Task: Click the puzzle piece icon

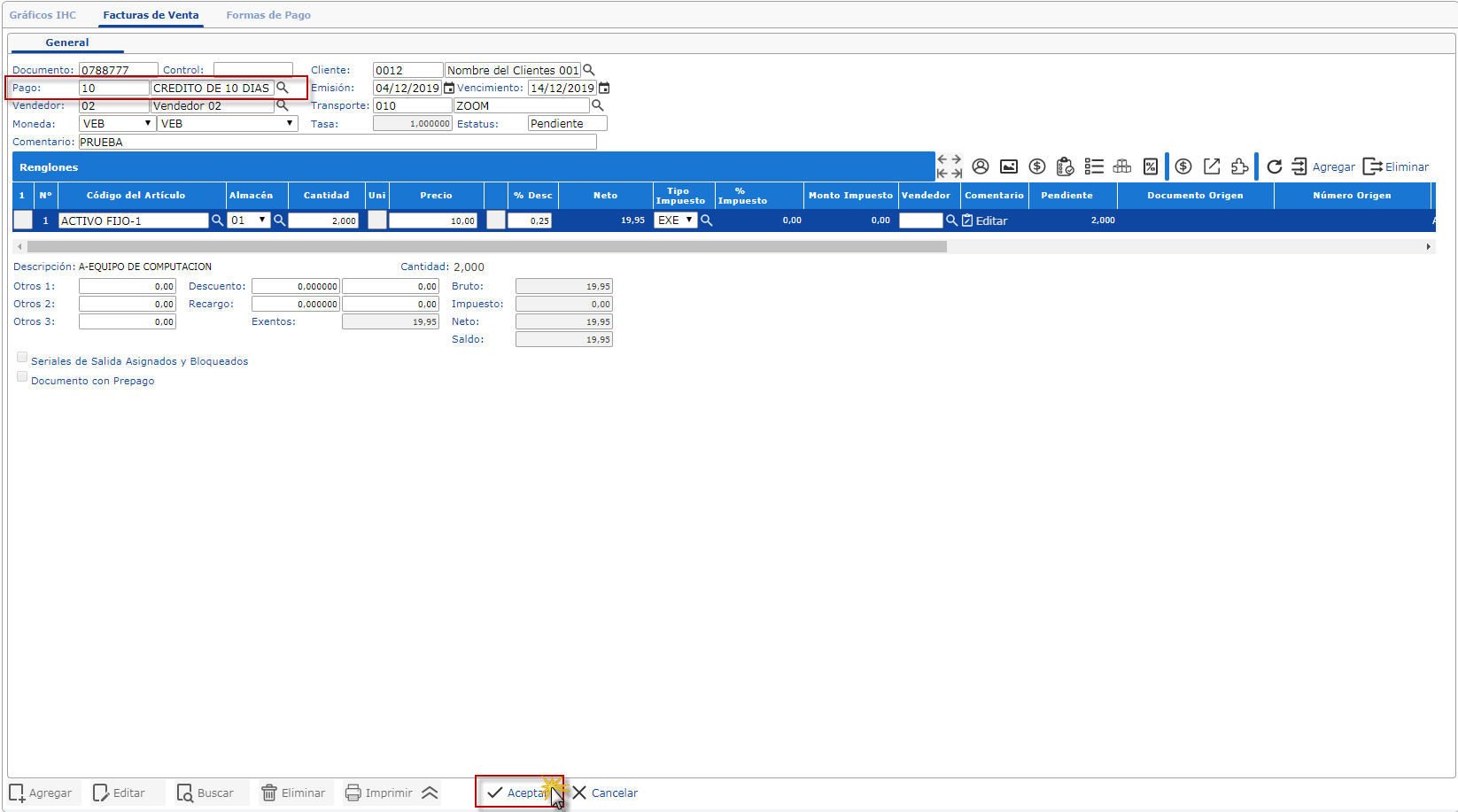Action: pyautogui.click(x=1240, y=166)
